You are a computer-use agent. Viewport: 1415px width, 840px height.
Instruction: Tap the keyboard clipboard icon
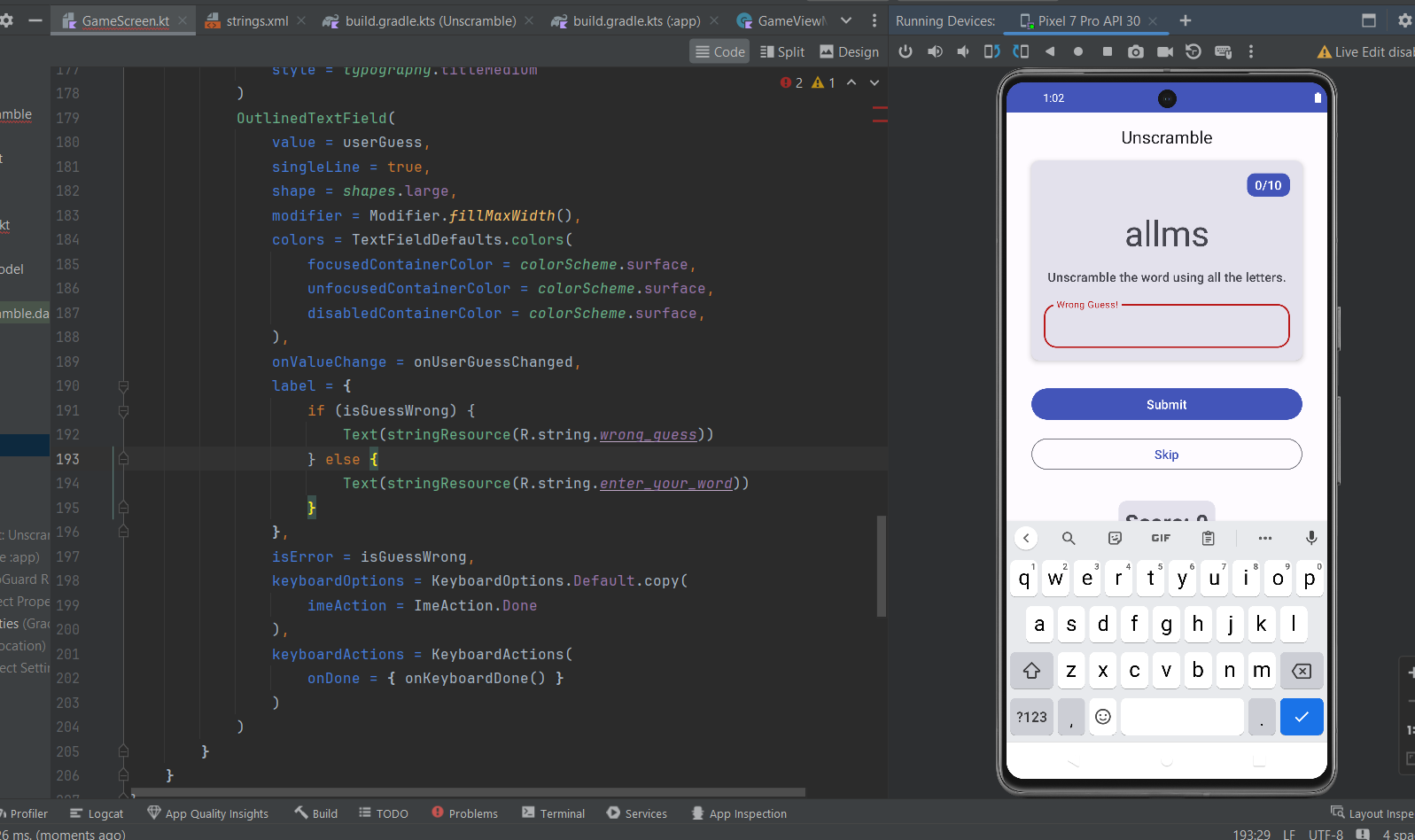1208,538
